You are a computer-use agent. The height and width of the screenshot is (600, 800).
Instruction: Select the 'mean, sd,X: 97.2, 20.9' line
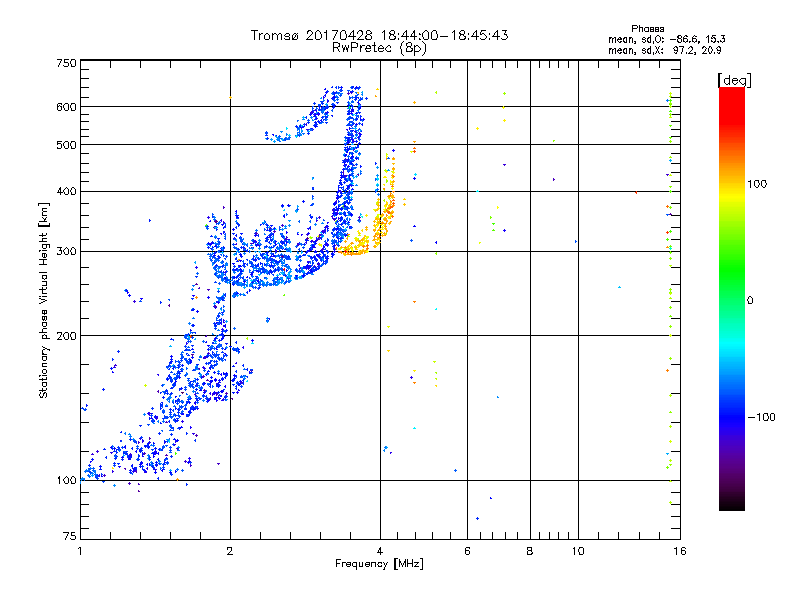664,50
